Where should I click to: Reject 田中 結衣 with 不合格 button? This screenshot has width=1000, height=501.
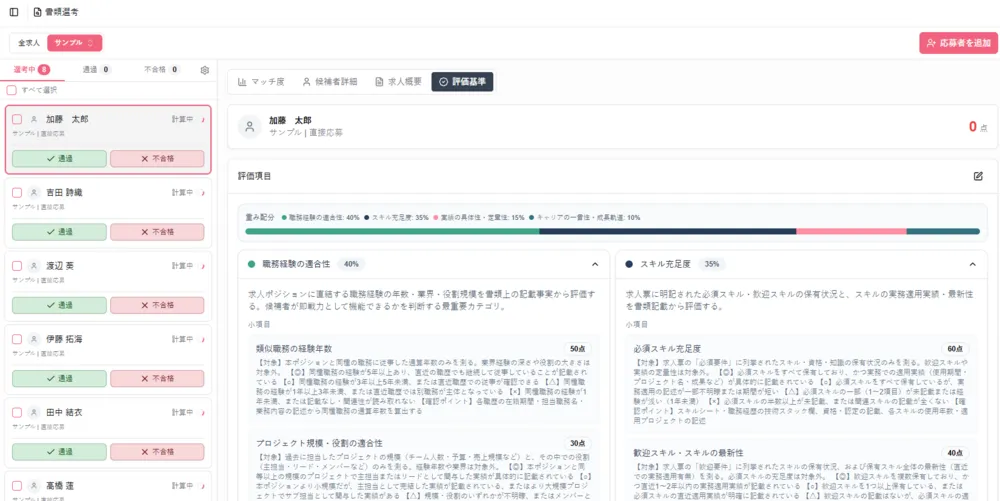click(x=158, y=452)
